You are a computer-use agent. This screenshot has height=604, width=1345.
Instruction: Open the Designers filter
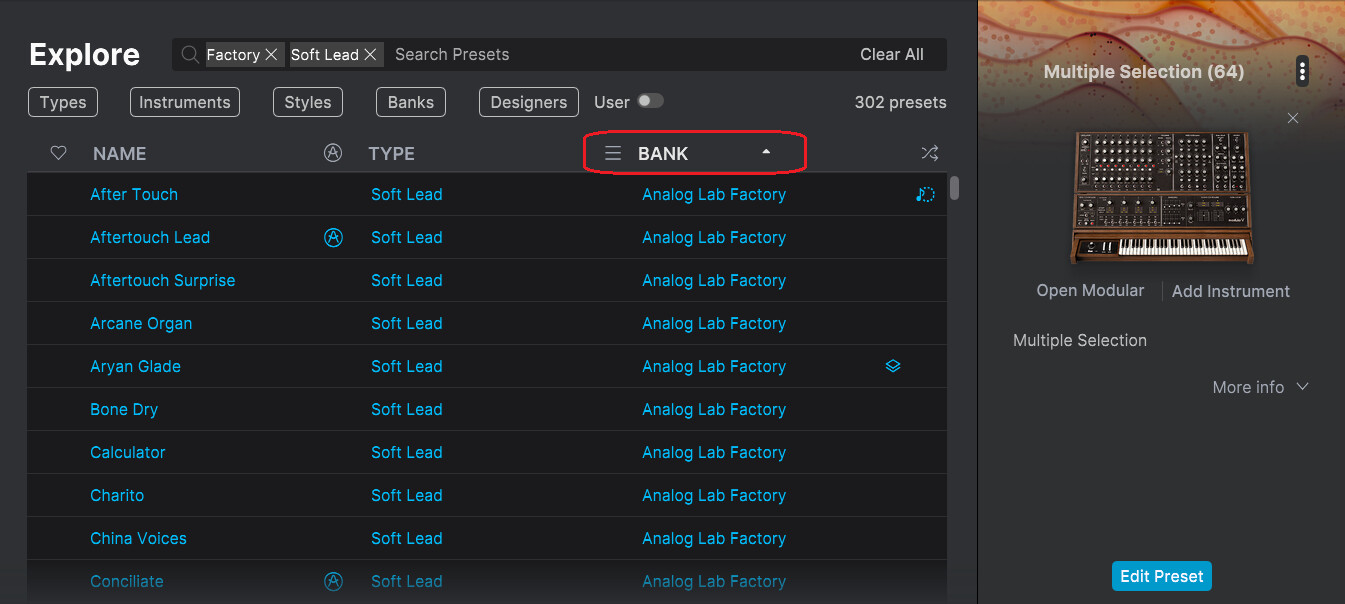point(529,102)
